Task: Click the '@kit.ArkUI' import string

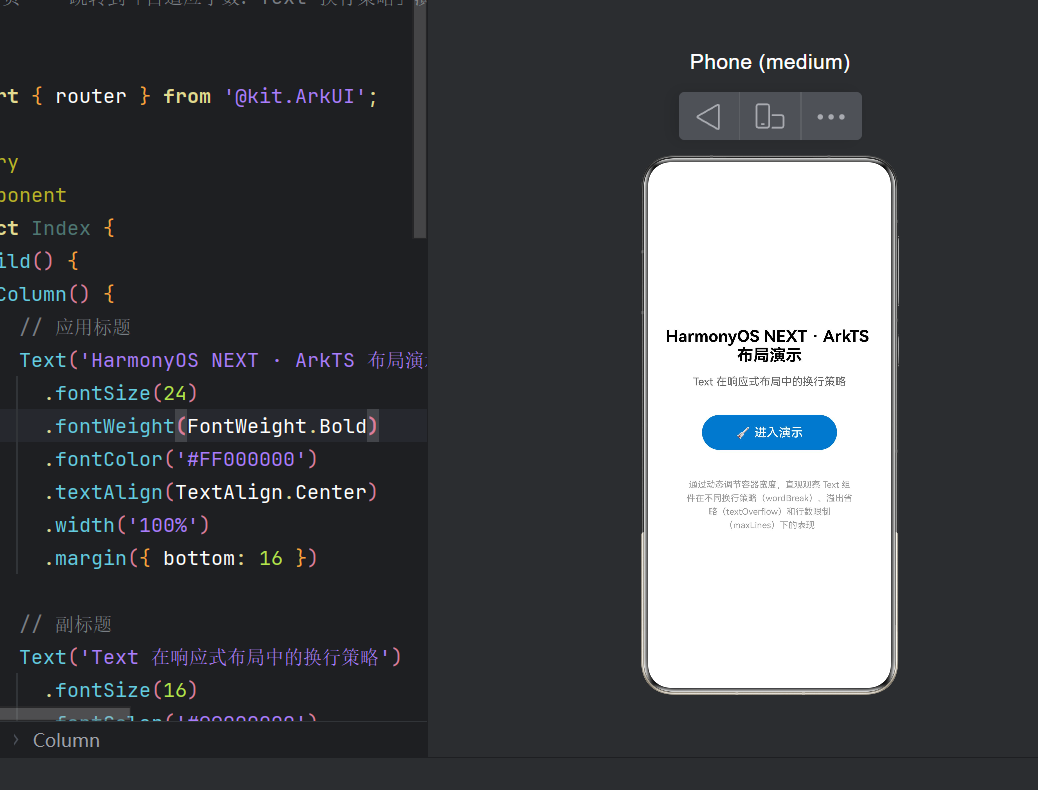Action: tap(295, 97)
